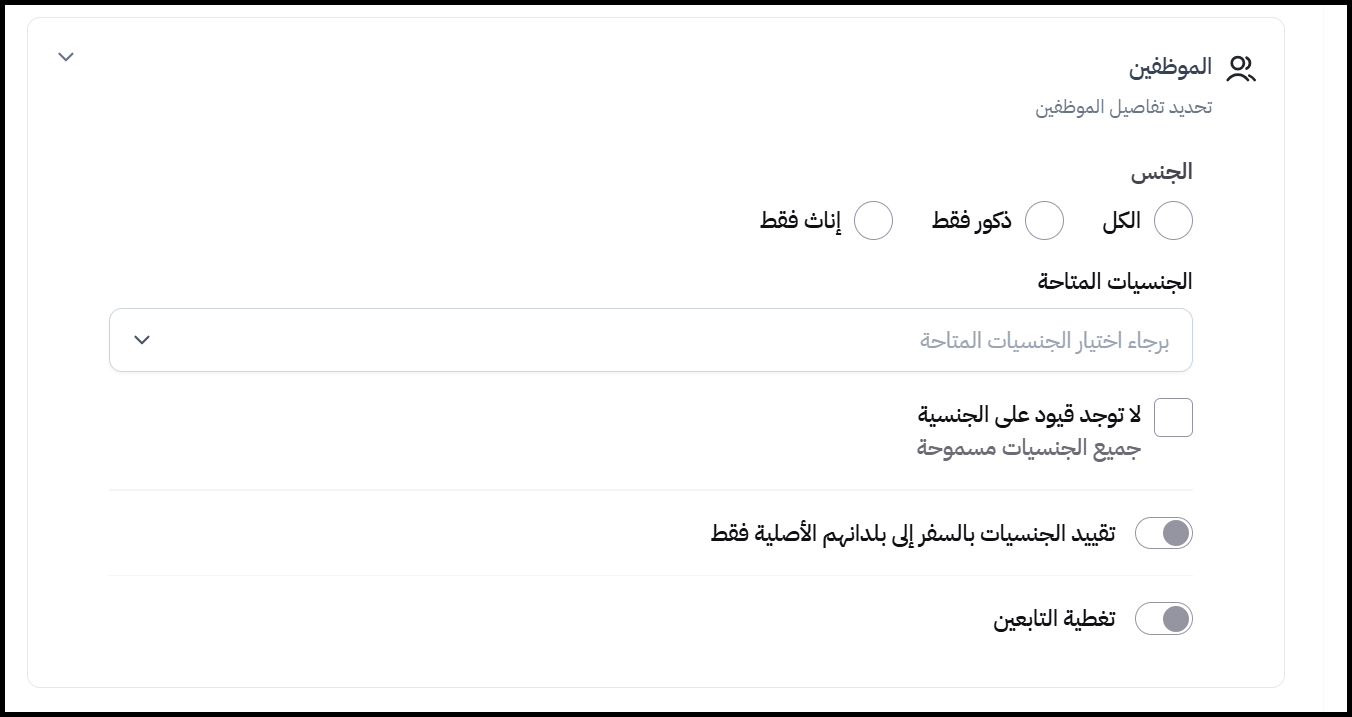Click the الموظفين section title
1352x717 pixels.
click(x=1171, y=68)
